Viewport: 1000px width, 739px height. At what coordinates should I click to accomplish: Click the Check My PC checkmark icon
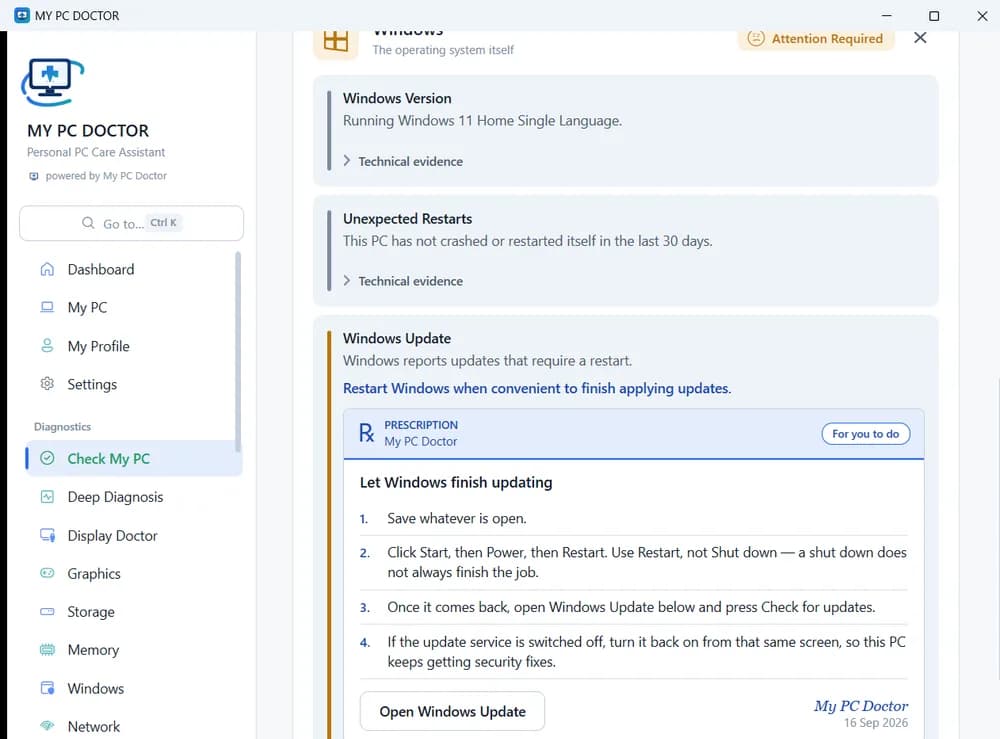click(47, 458)
